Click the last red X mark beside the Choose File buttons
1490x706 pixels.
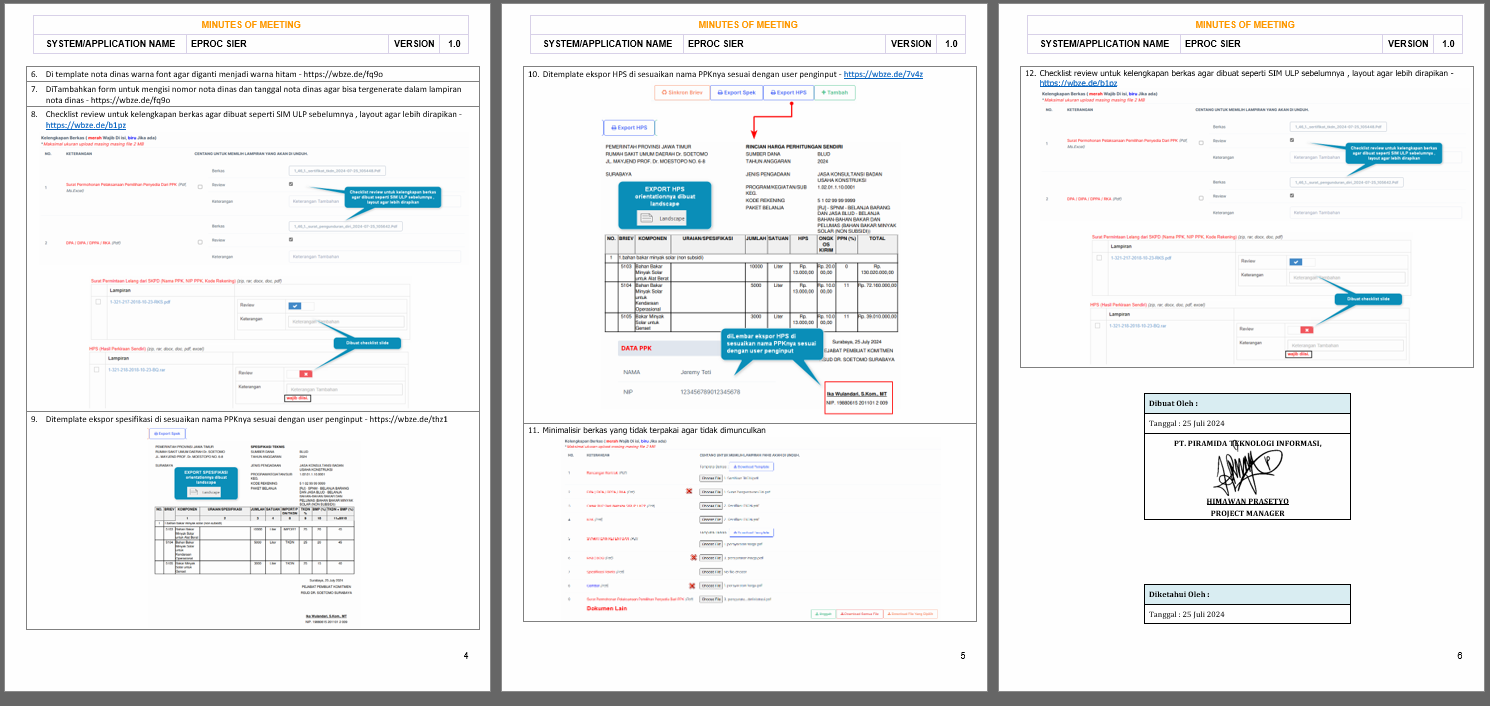[x=692, y=584]
